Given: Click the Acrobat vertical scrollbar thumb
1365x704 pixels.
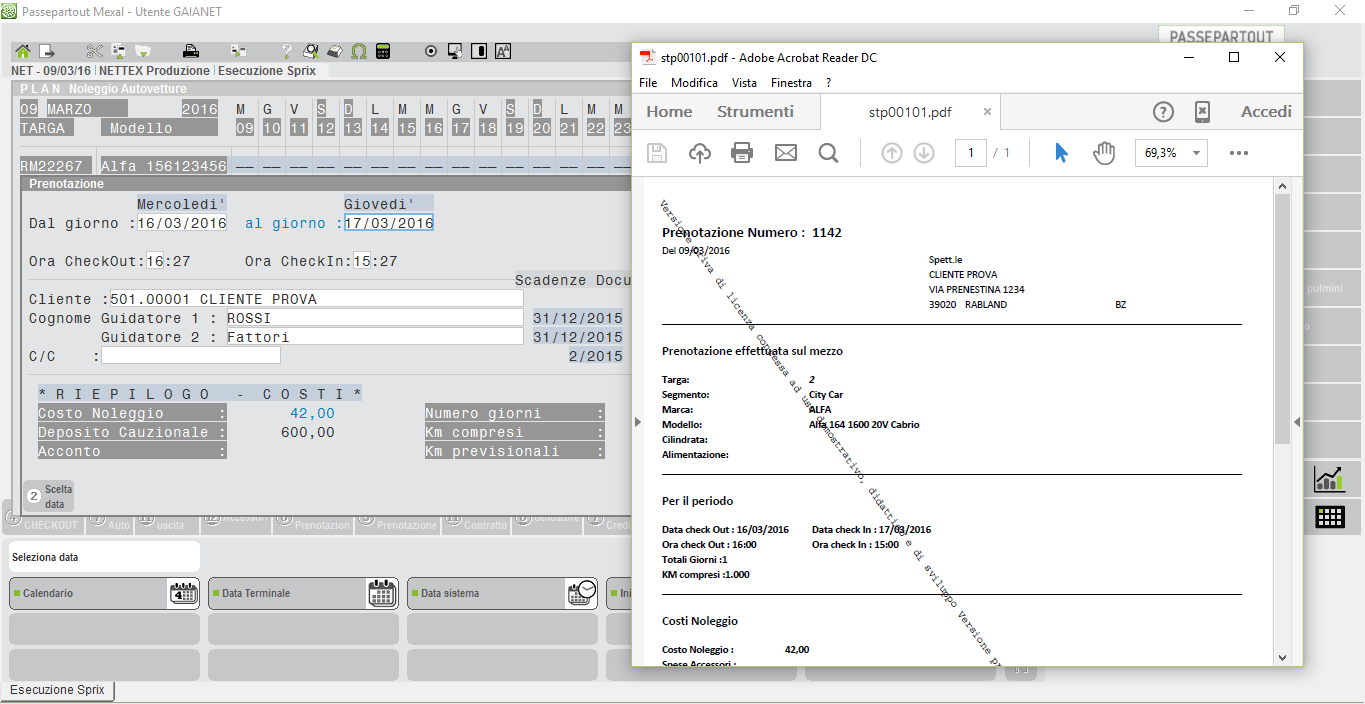Looking at the screenshot, I should tap(1282, 318).
